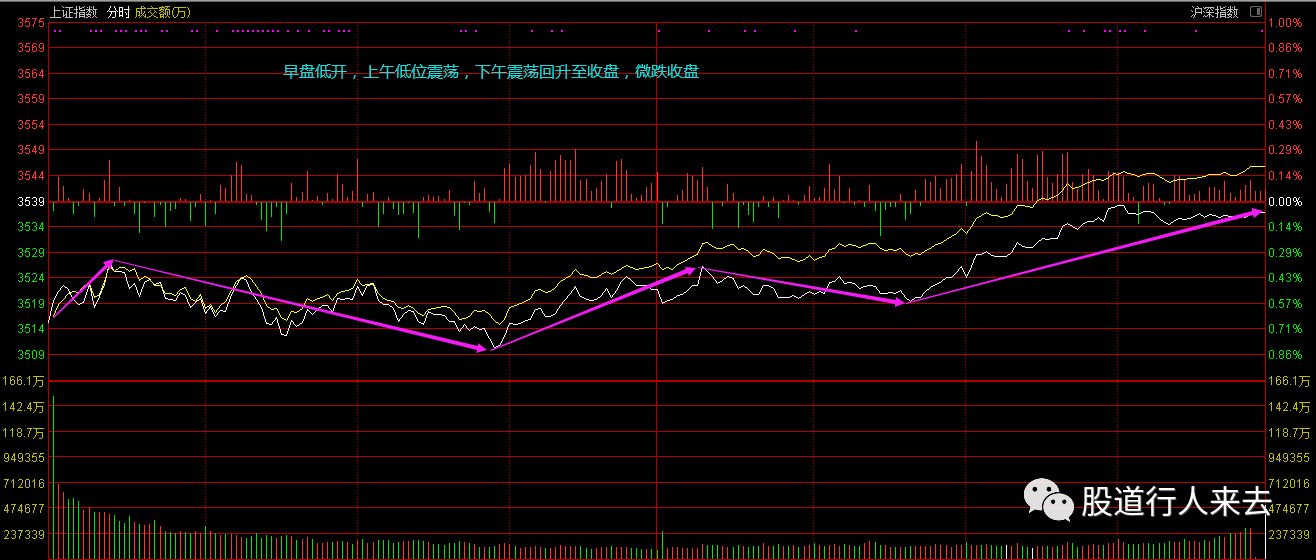The image size is (1316, 560).
Task: Click the 沪深指数 label at top right
Action: pos(1215,12)
